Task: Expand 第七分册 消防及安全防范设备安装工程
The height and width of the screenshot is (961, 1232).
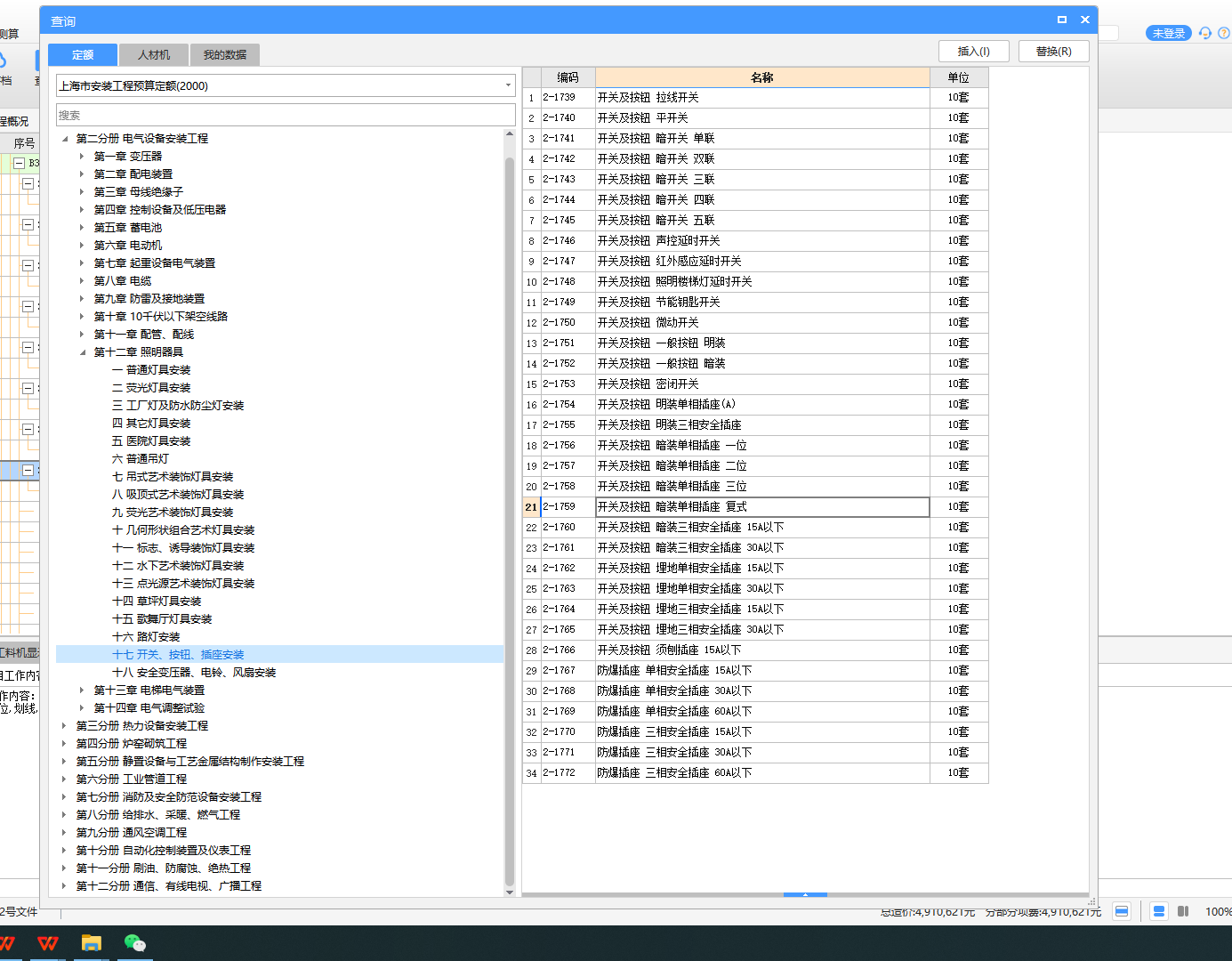Action: pos(64,797)
